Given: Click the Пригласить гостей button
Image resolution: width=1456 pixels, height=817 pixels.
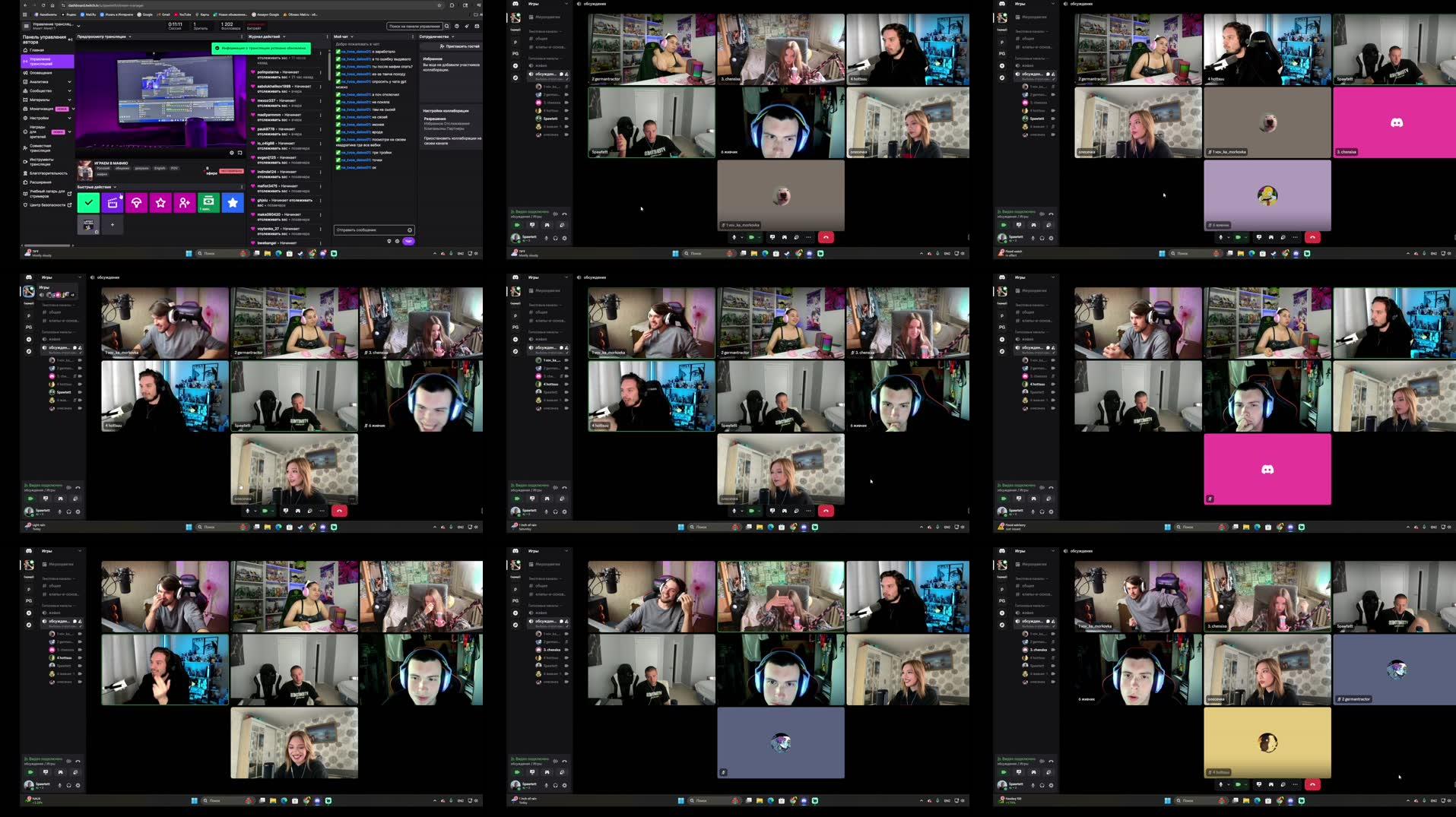Looking at the screenshot, I should point(460,46).
